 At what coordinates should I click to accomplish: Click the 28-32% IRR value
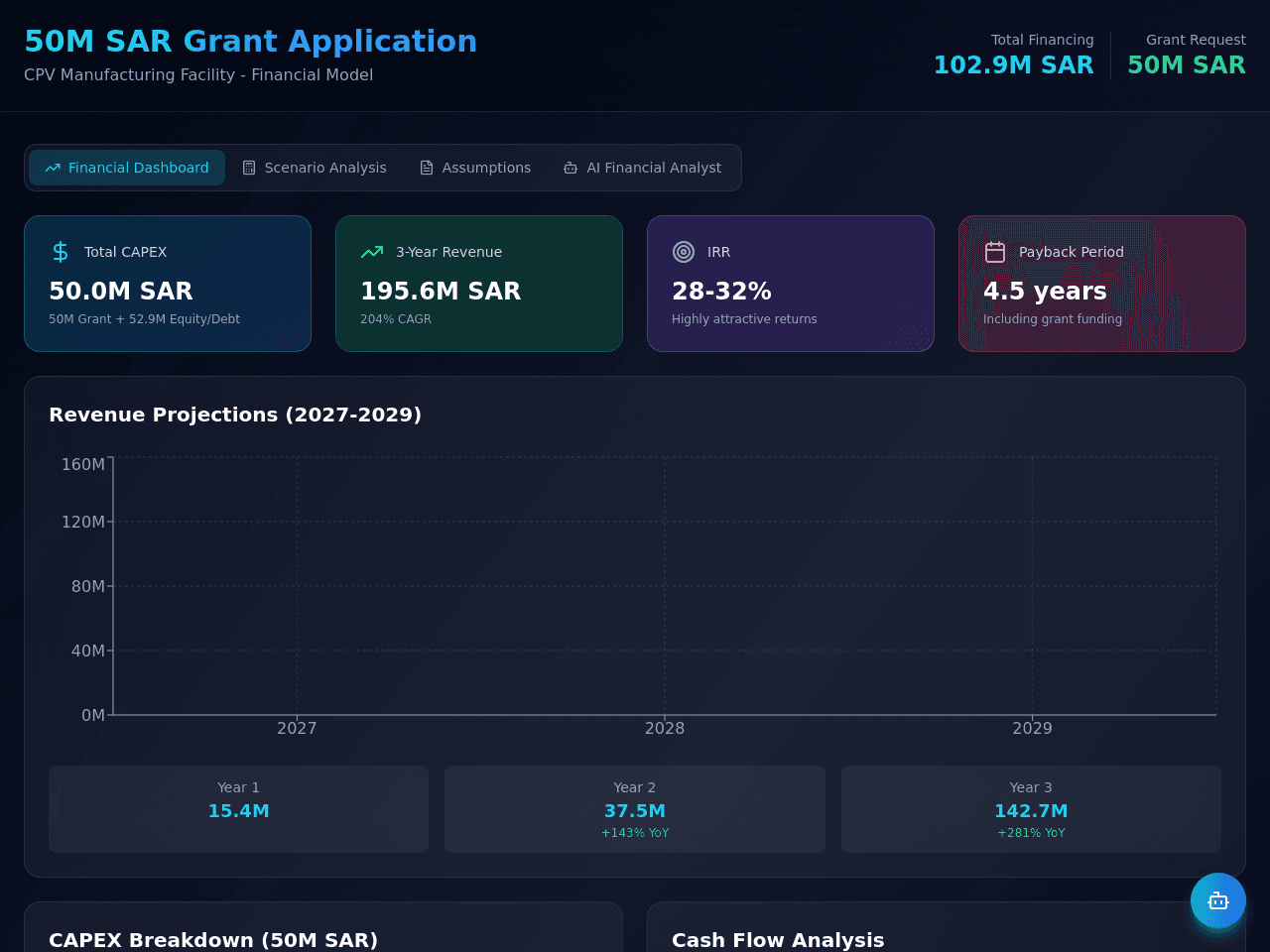(x=721, y=291)
